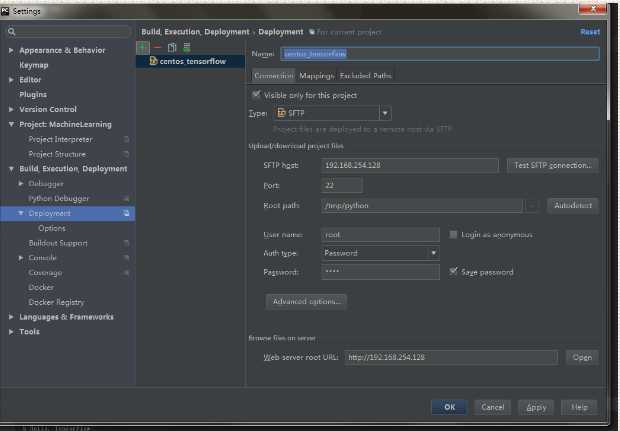Image resolution: width=620 pixels, height=431 pixels.
Task: Click the project-level icon beside Python Debugger
Action: click(126, 198)
